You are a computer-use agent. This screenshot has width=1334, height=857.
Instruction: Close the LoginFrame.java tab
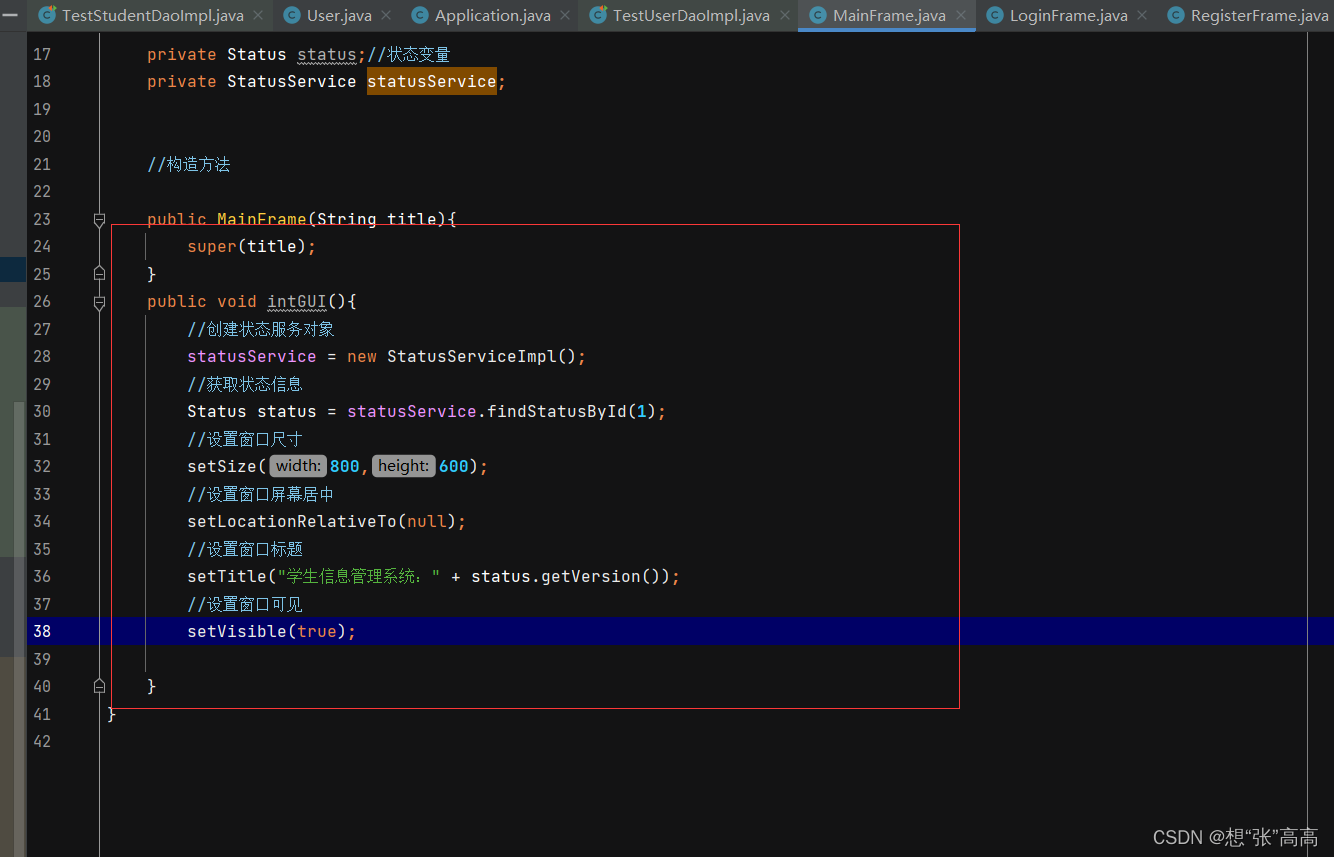pyautogui.click(x=1142, y=15)
